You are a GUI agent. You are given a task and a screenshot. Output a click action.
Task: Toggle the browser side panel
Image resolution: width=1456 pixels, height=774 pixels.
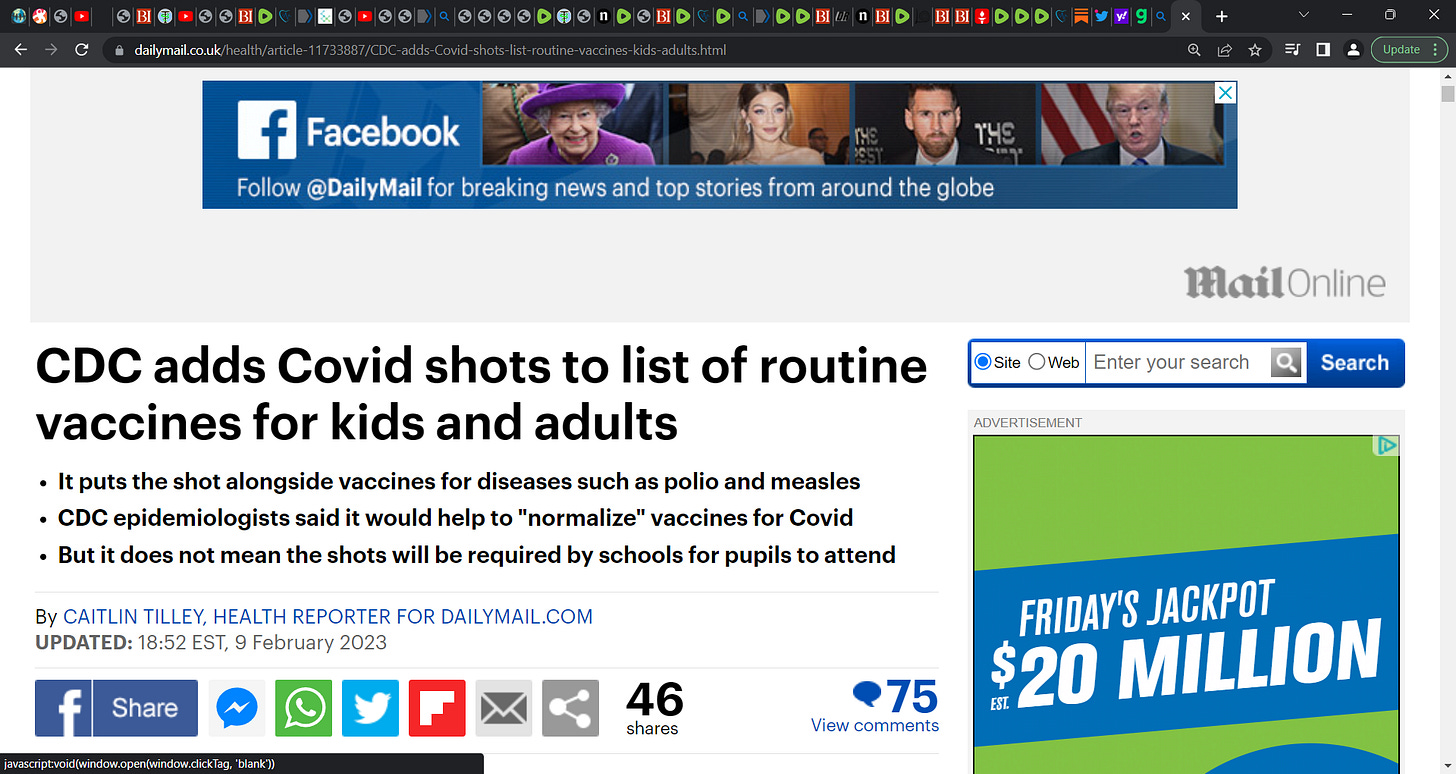click(x=1323, y=50)
